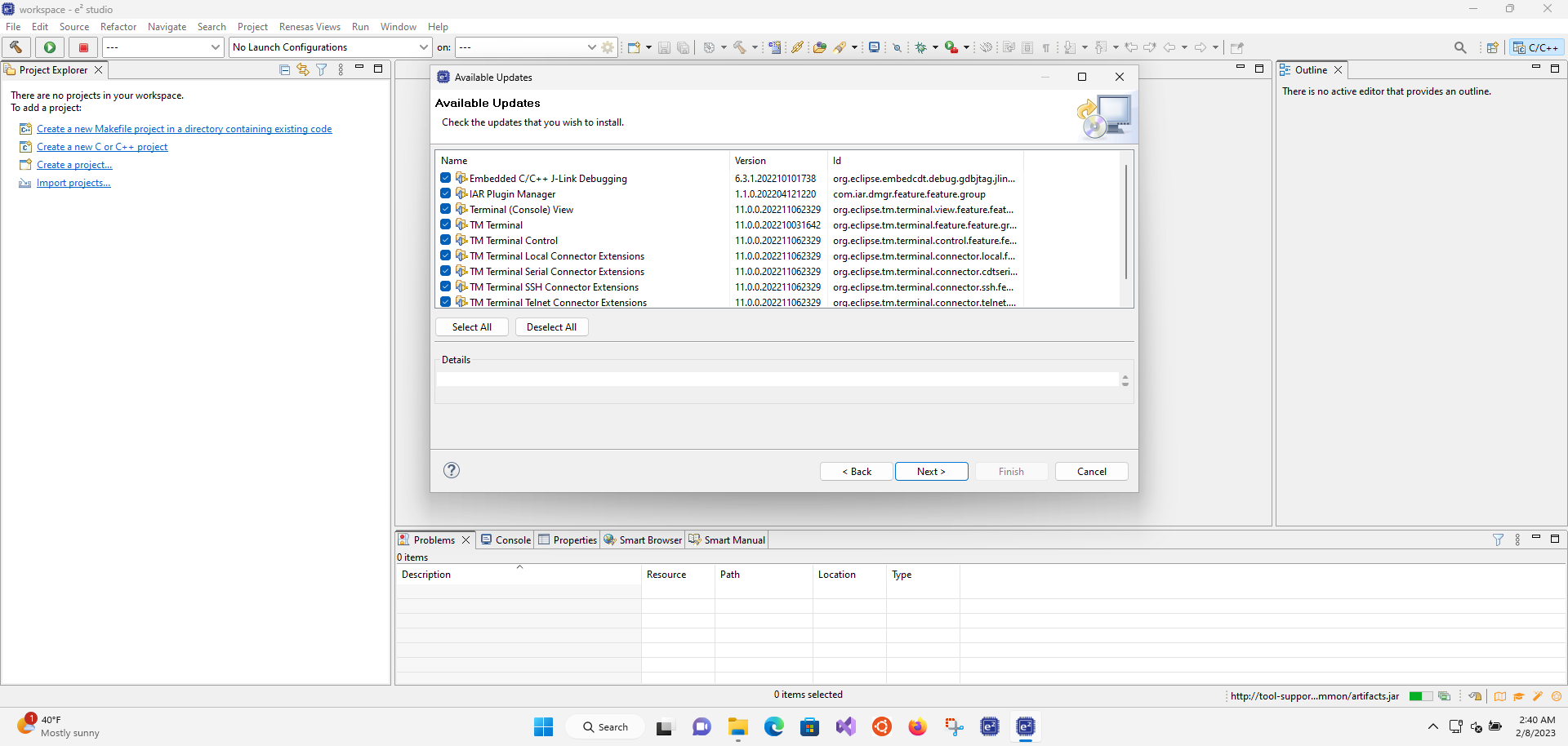Open the Renesas Views menu
The width and height of the screenshot is (1568, 746).
(310, 27)
